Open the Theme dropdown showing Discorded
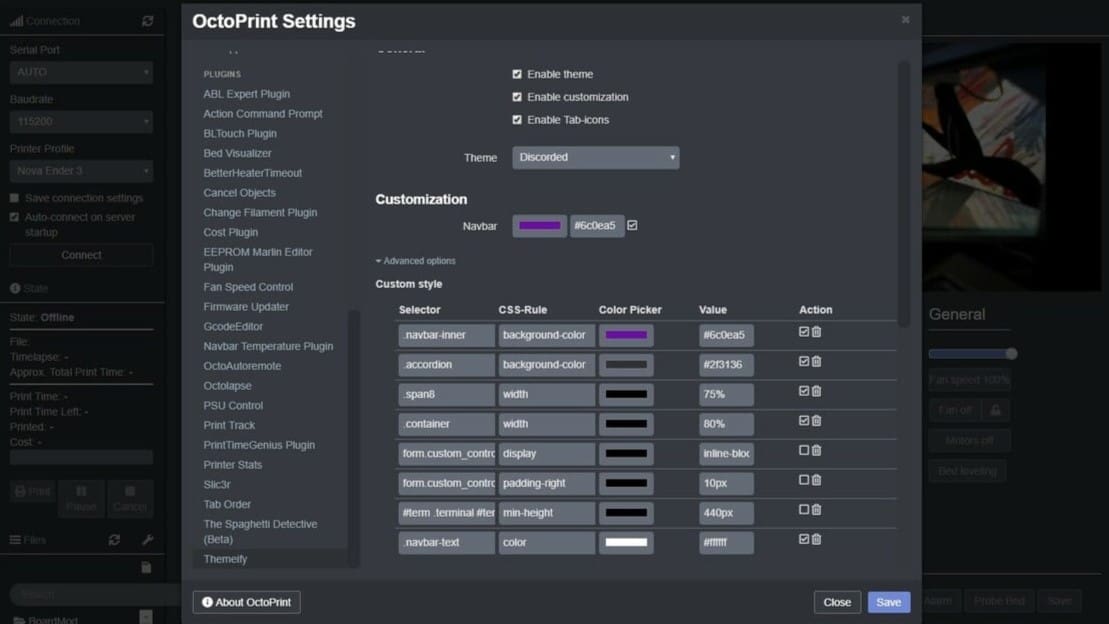This screenshot has width=1109, height=624. (596, 157)
